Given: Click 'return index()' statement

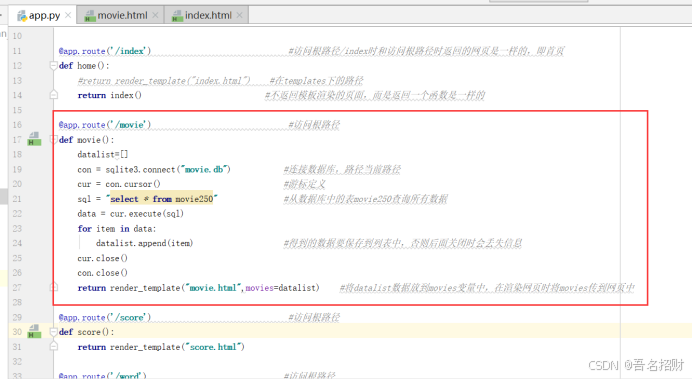Looking at the screenshot, I should [109, 95].
